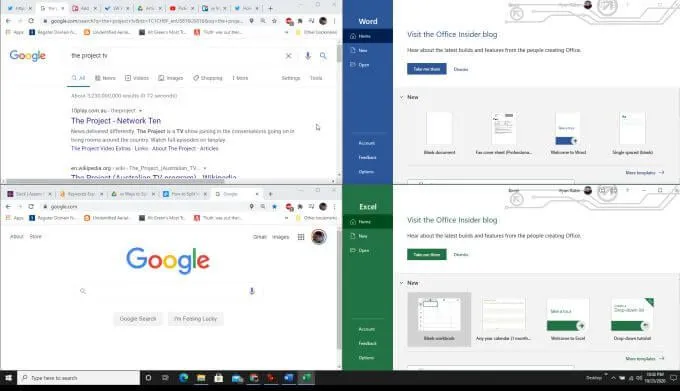Open Welcome to Excel template

[x=568, y=319]
